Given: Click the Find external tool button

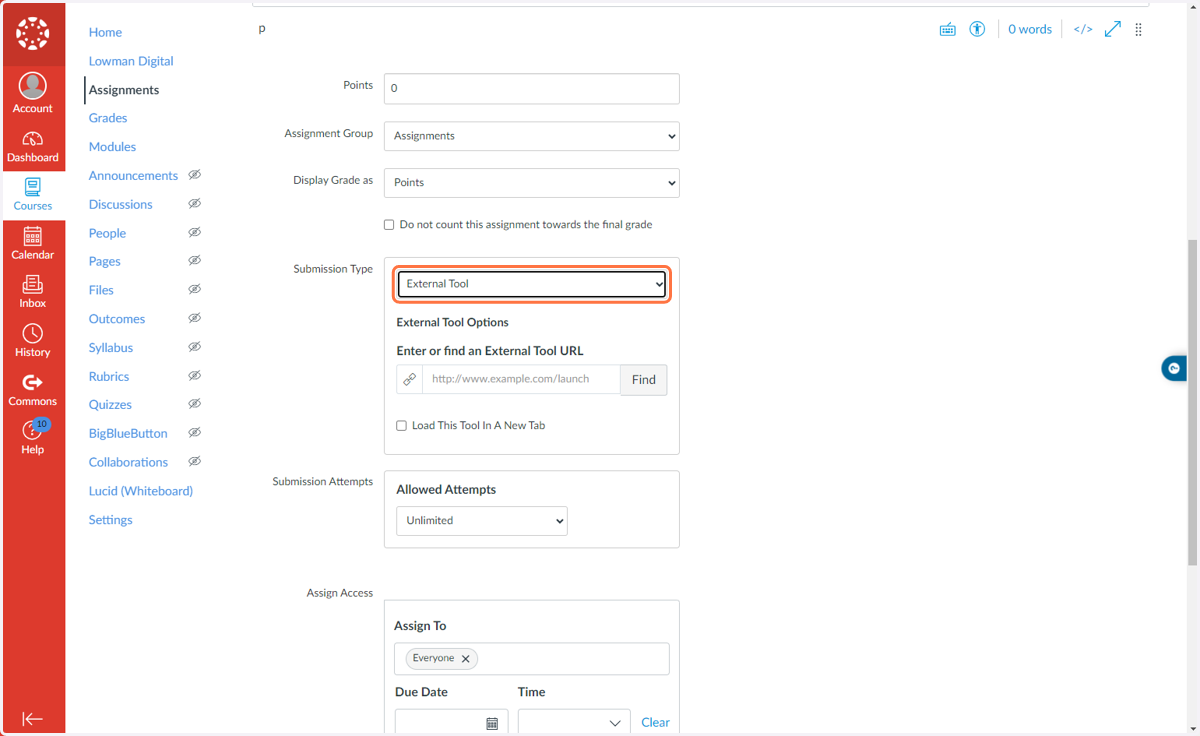Looking at the screenshot, I should click(x=644, y=380).
